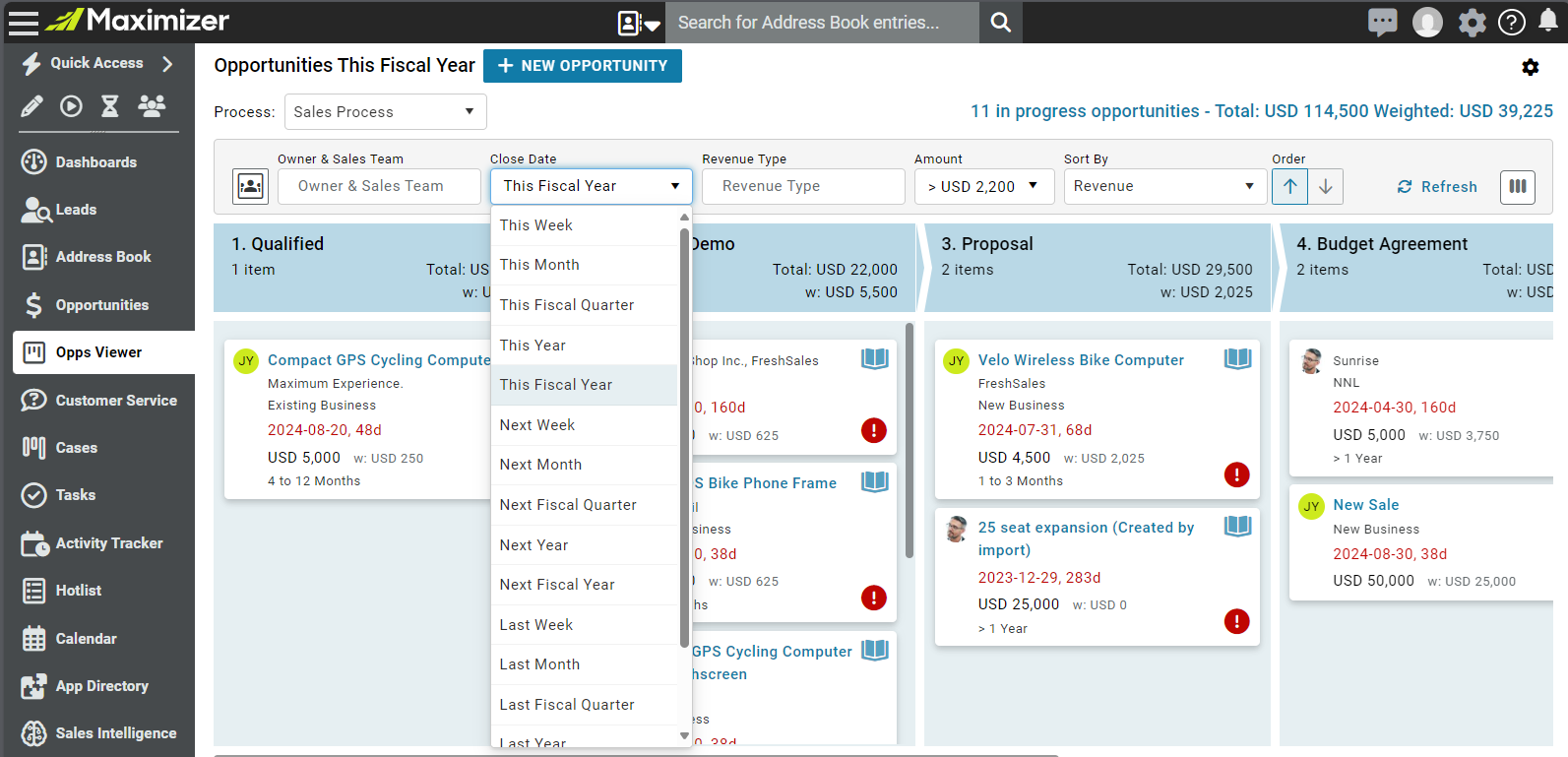The height and width of the screenshot is (757, 1568).
Task: Click the Revenue Type field
Action: pyautogui.click(x=803, y=186)
